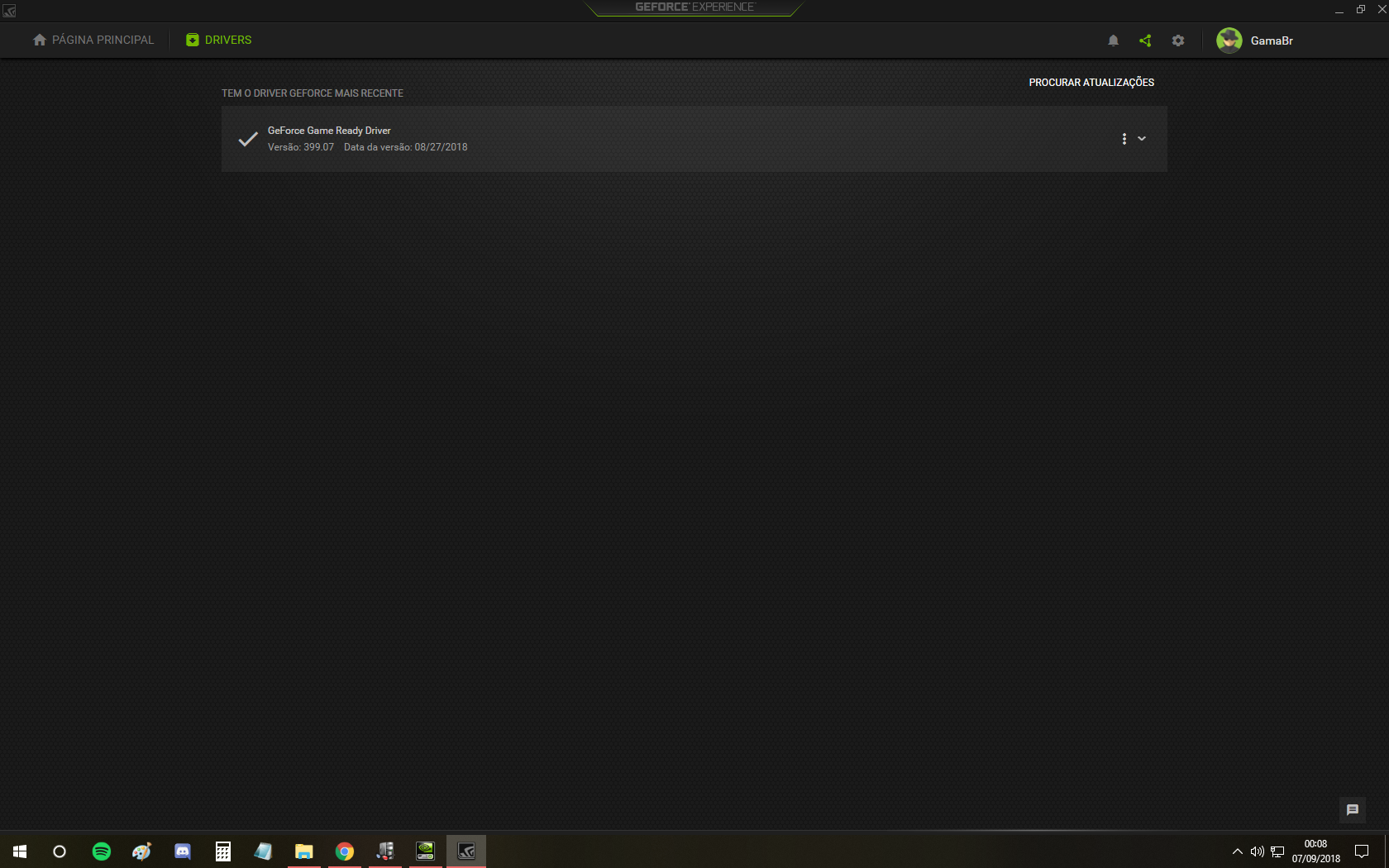The width and height of the screenshot is (1389, 868).
Task: Open the volume control in tray
Action: coord(1258,851)
